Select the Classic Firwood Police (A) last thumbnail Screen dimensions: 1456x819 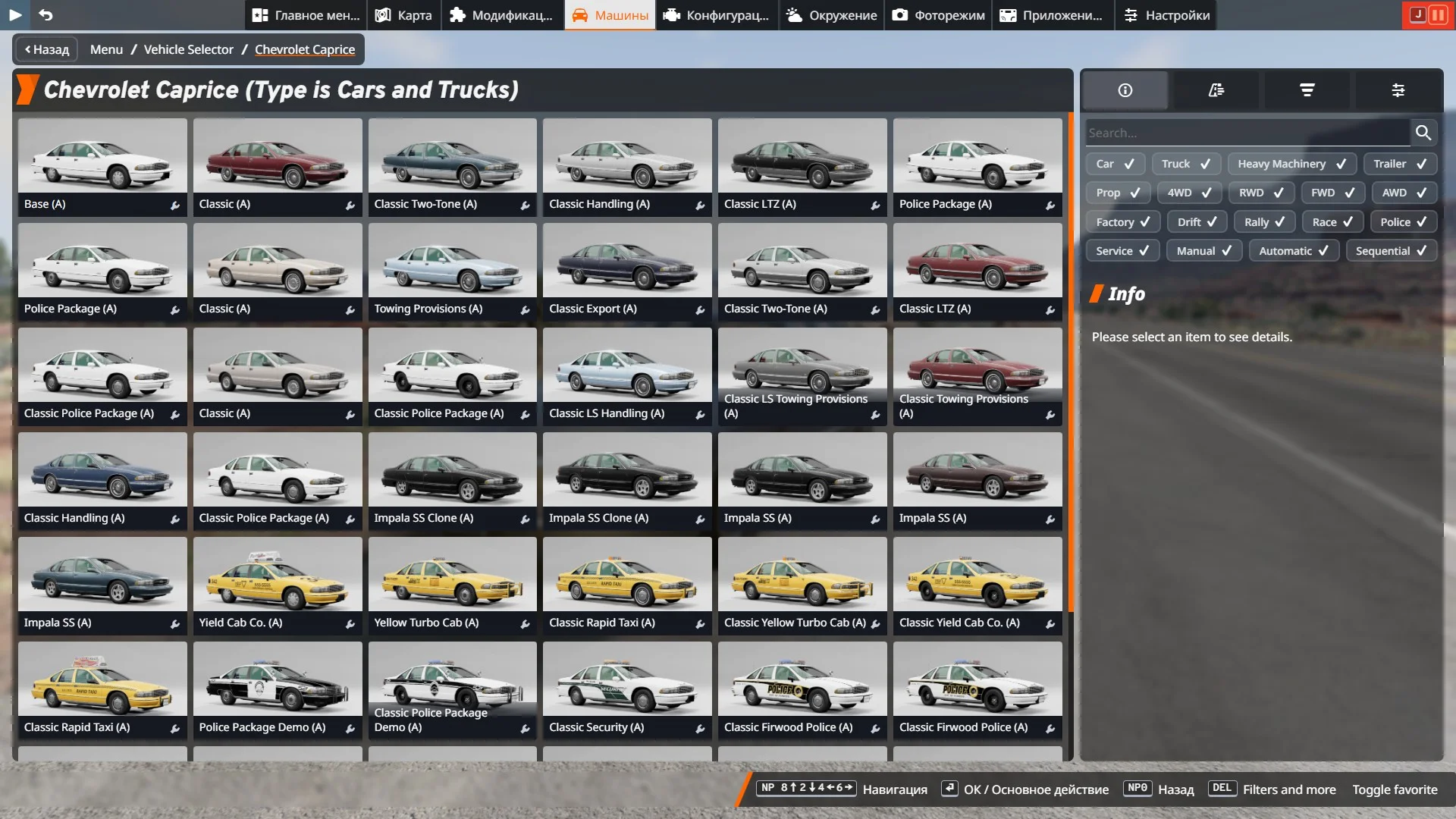click(977, 690)
